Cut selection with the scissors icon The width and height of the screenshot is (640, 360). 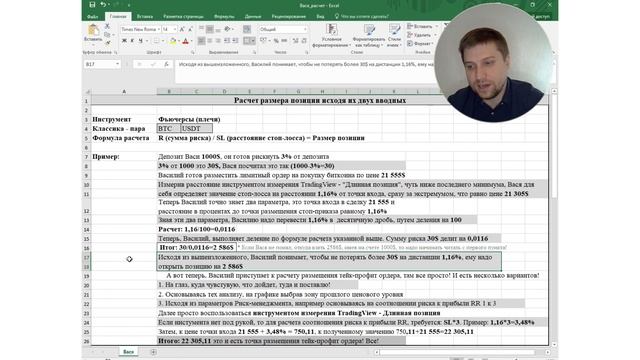107,27
